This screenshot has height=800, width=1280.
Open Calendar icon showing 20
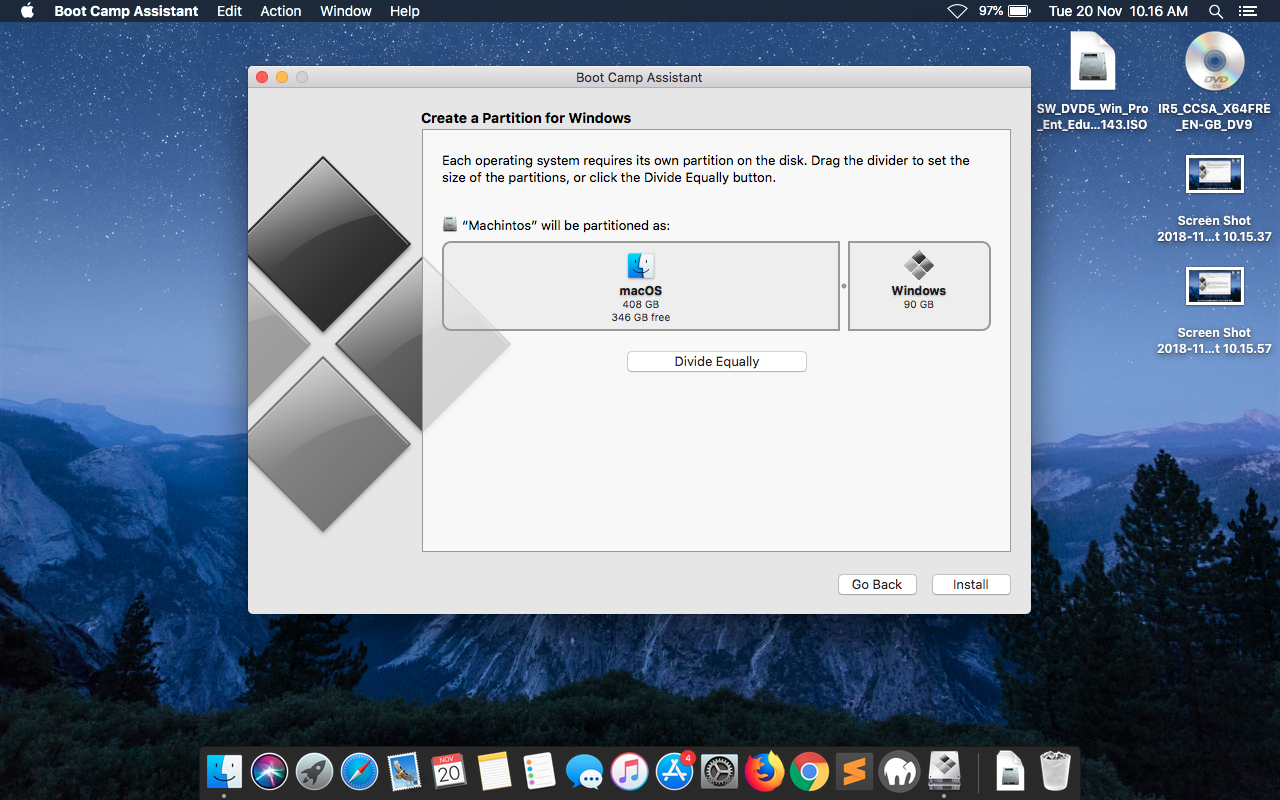[x=449, y=771]
